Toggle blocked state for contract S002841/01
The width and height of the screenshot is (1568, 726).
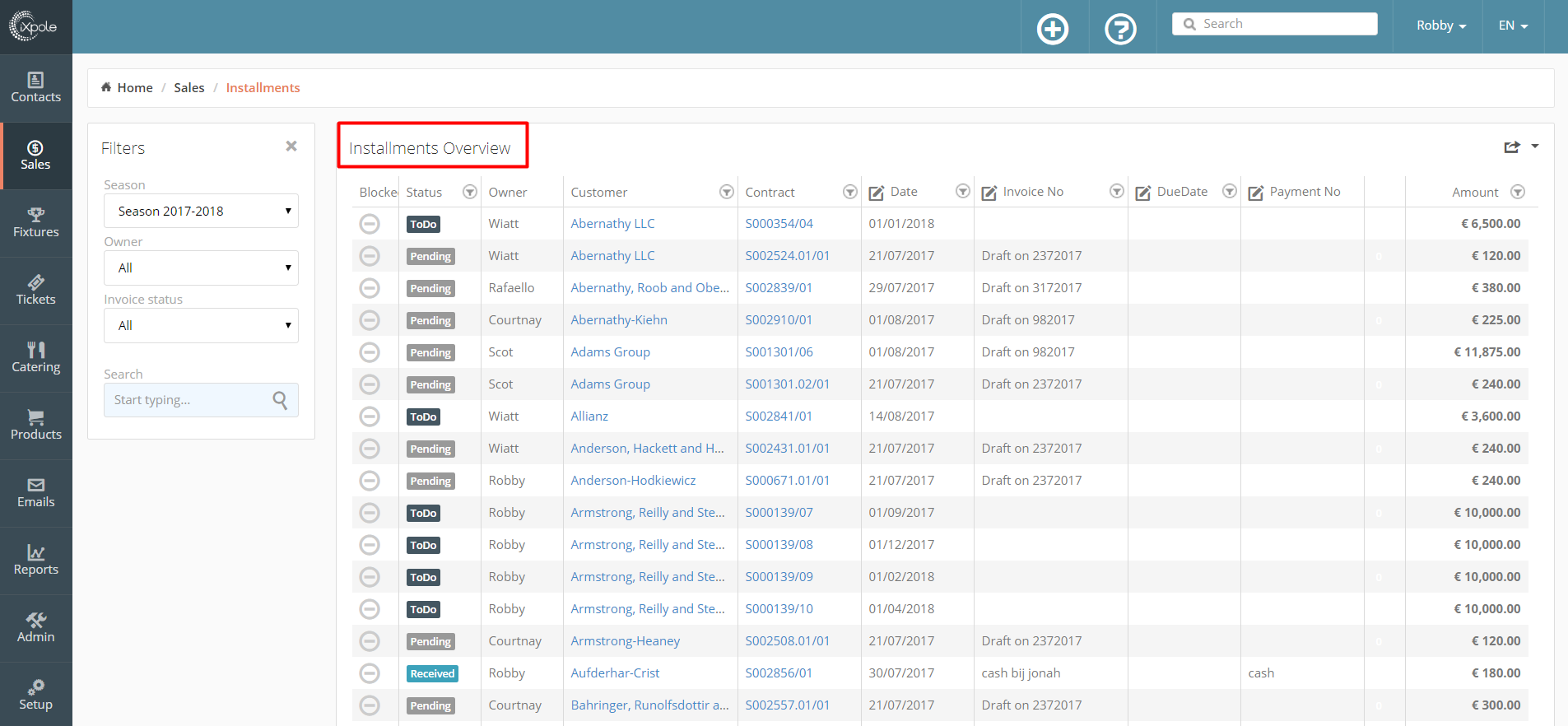pos(370,417)
